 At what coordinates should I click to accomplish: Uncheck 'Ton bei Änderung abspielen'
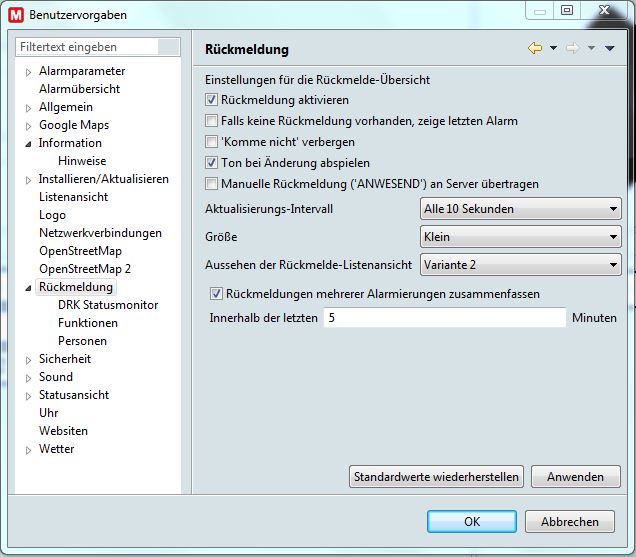pos(211,163)
